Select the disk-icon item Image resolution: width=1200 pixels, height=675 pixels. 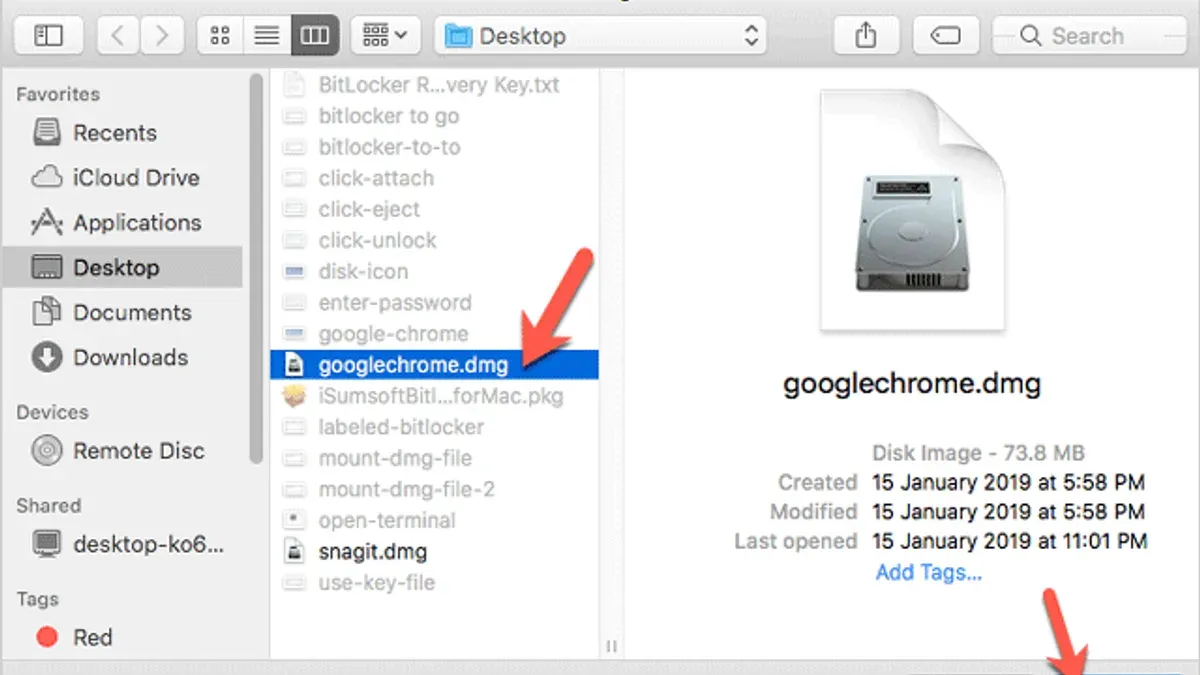pyautogui.click(x=434, y=271)
